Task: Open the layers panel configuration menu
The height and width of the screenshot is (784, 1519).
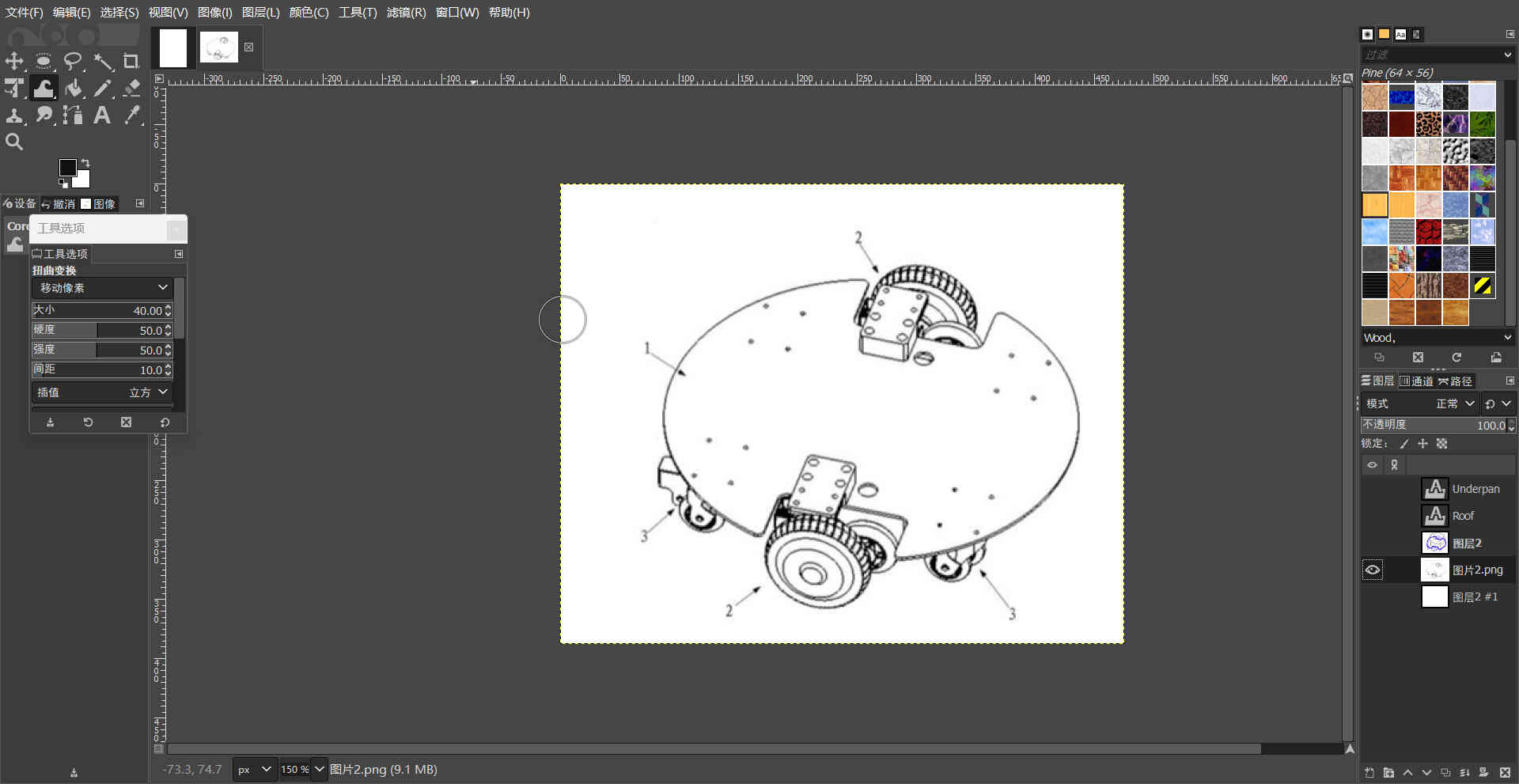Action: click(1510, 381)
